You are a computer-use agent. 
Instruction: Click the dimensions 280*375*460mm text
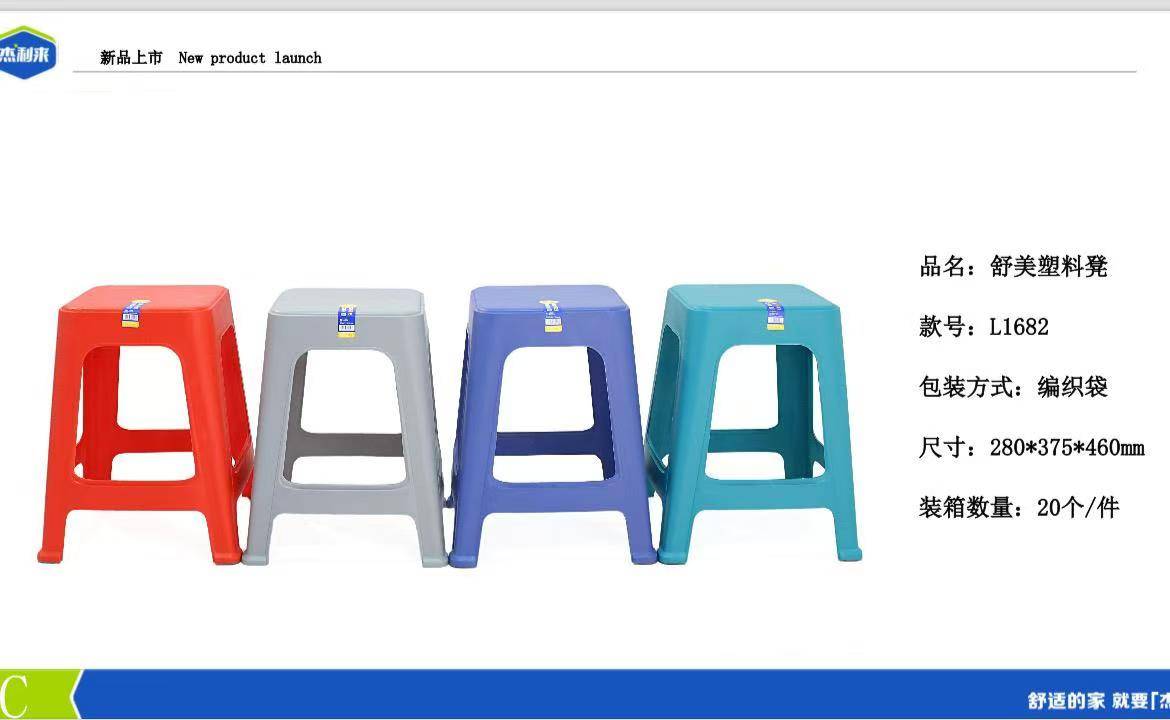click(x=1067, y=447)
